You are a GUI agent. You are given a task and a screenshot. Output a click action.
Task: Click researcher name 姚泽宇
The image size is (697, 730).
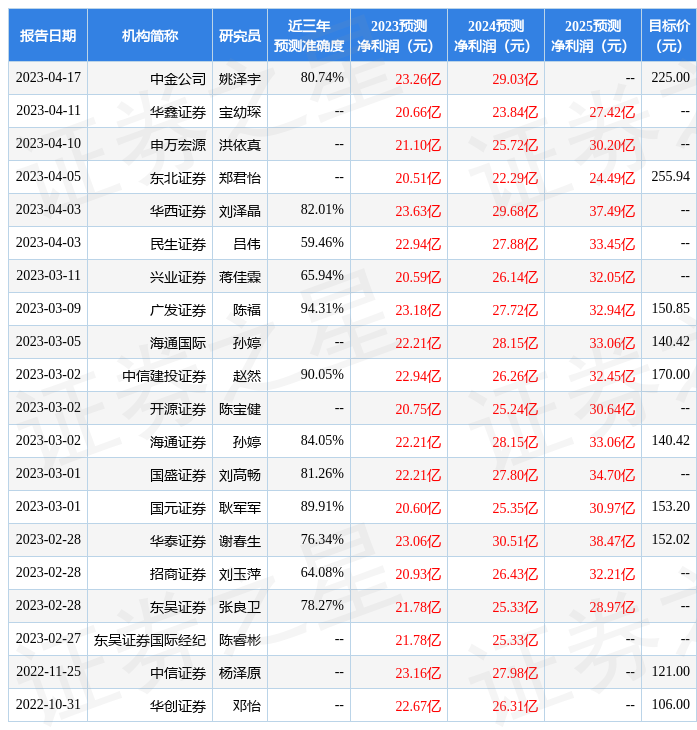pos(240,79)
